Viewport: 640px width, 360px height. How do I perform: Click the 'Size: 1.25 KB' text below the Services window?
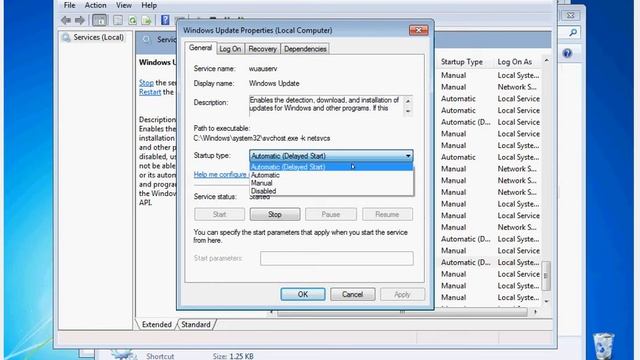click(233, 356)
